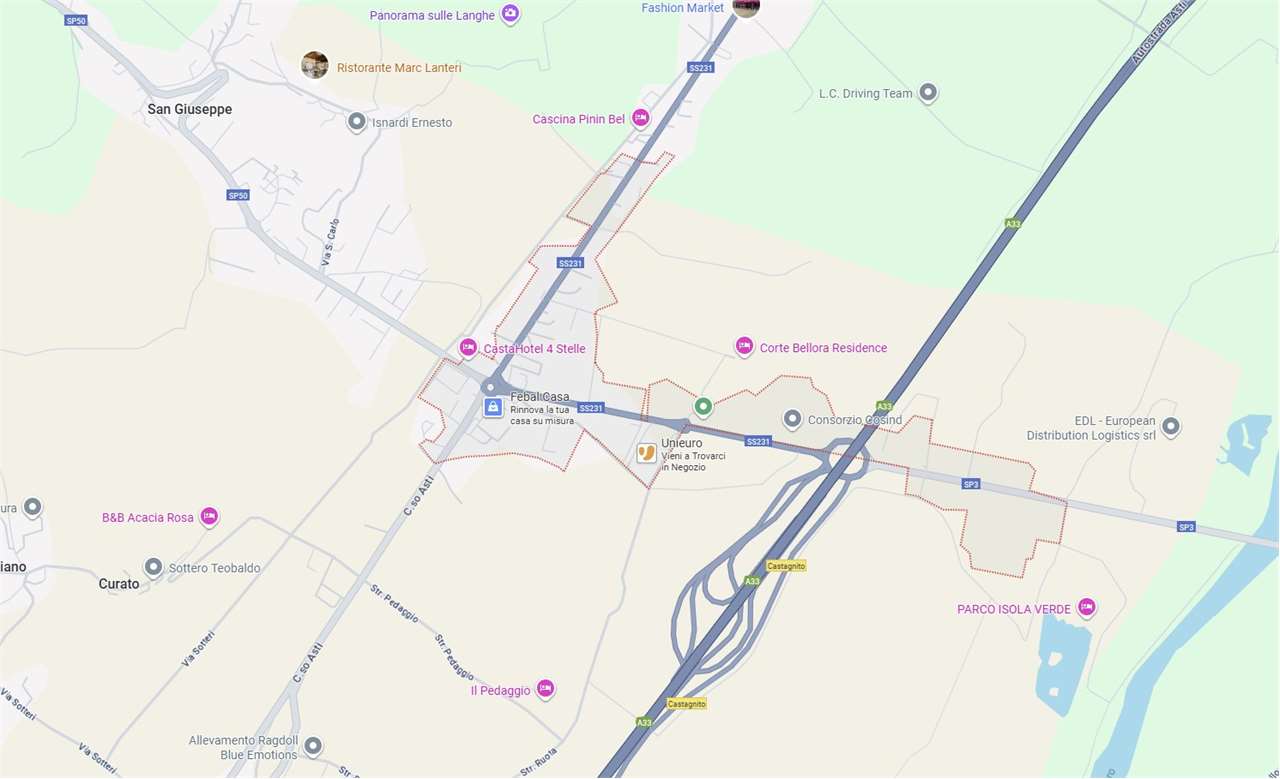
Task: Click the yellow Castagnito exit sign near interchange
Action: click(x=787, y=566)
